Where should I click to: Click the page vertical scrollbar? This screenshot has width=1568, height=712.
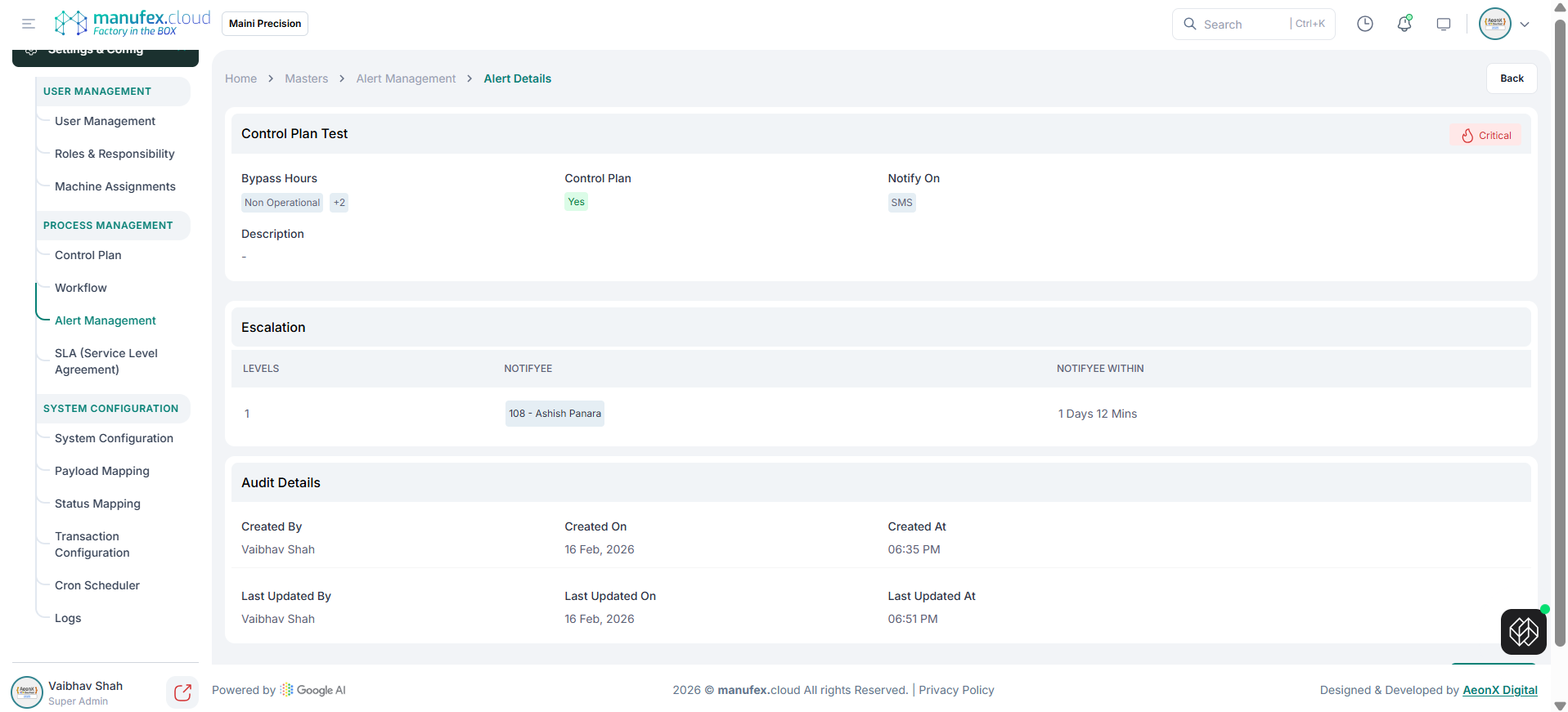(1560, 327)
